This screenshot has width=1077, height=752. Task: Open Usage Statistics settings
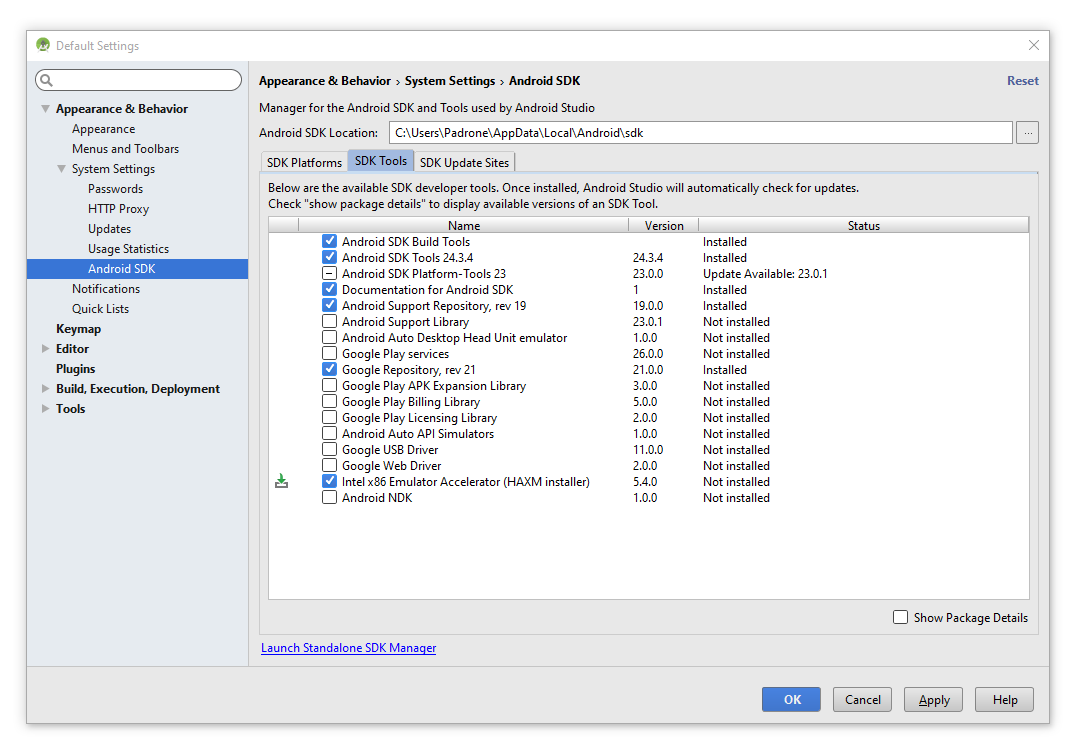[128, 249]
